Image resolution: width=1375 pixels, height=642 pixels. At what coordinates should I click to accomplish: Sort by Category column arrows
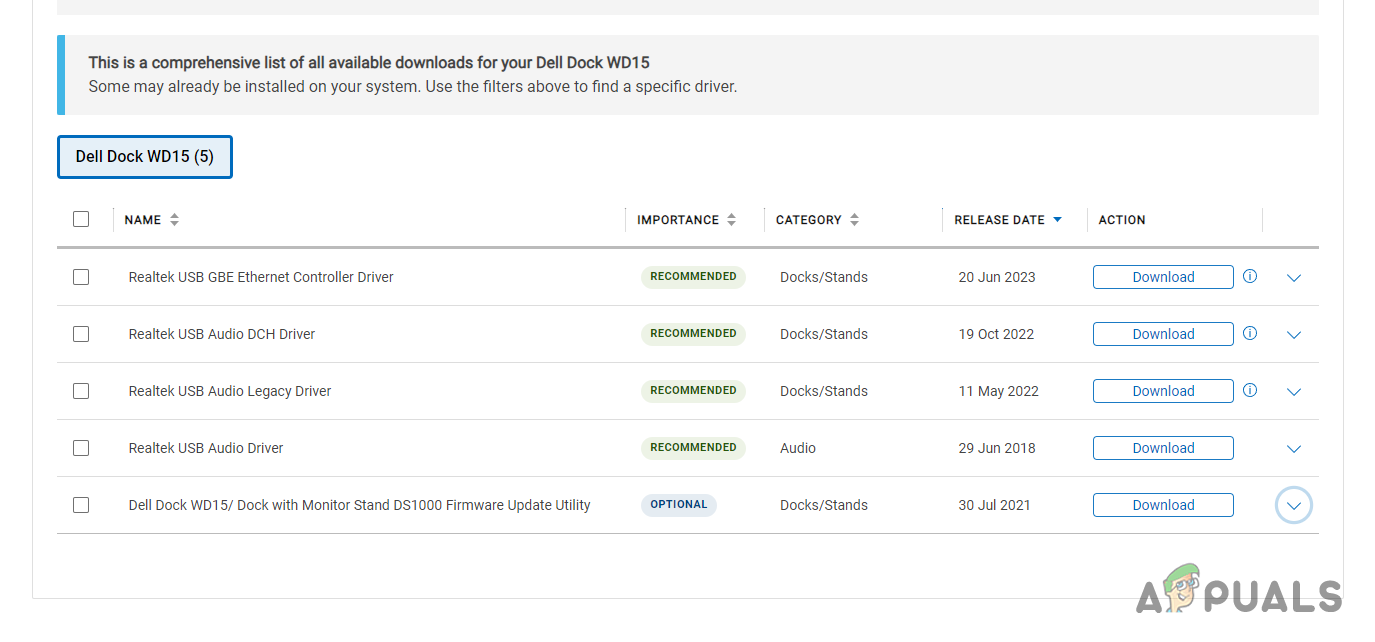click(x=854, y=220)
